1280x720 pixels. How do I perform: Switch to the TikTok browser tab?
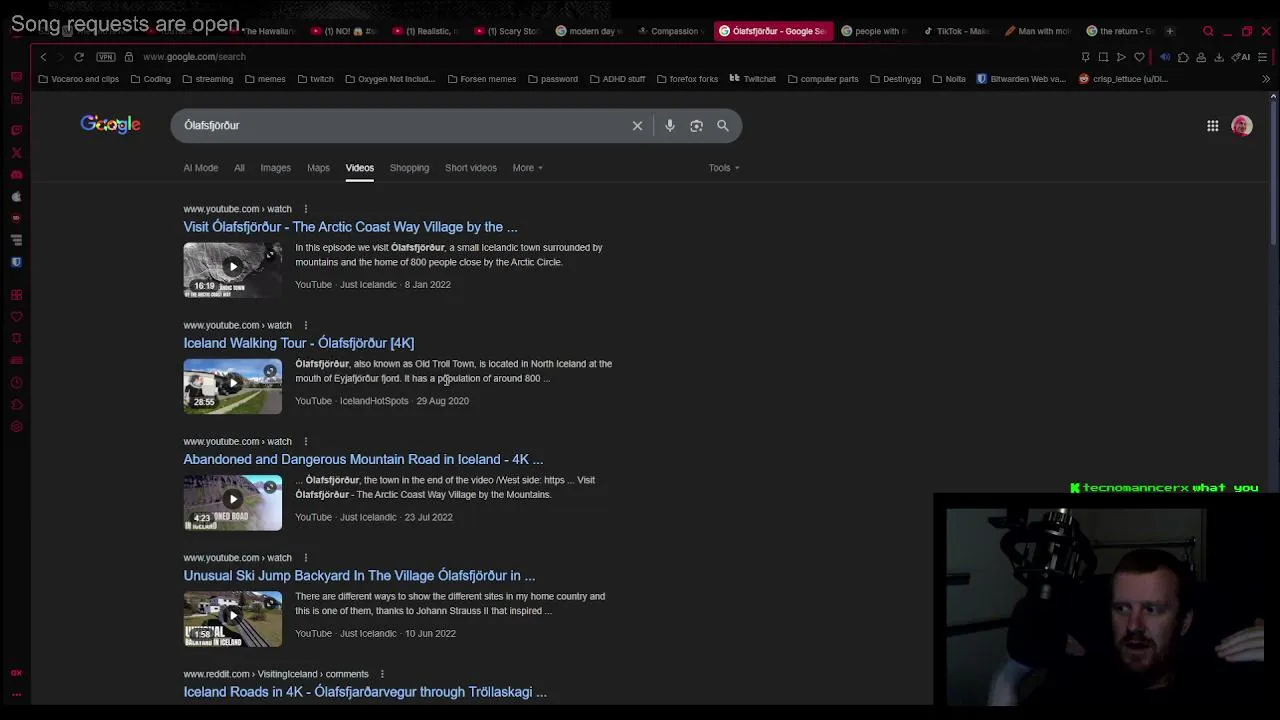point(956,31)
